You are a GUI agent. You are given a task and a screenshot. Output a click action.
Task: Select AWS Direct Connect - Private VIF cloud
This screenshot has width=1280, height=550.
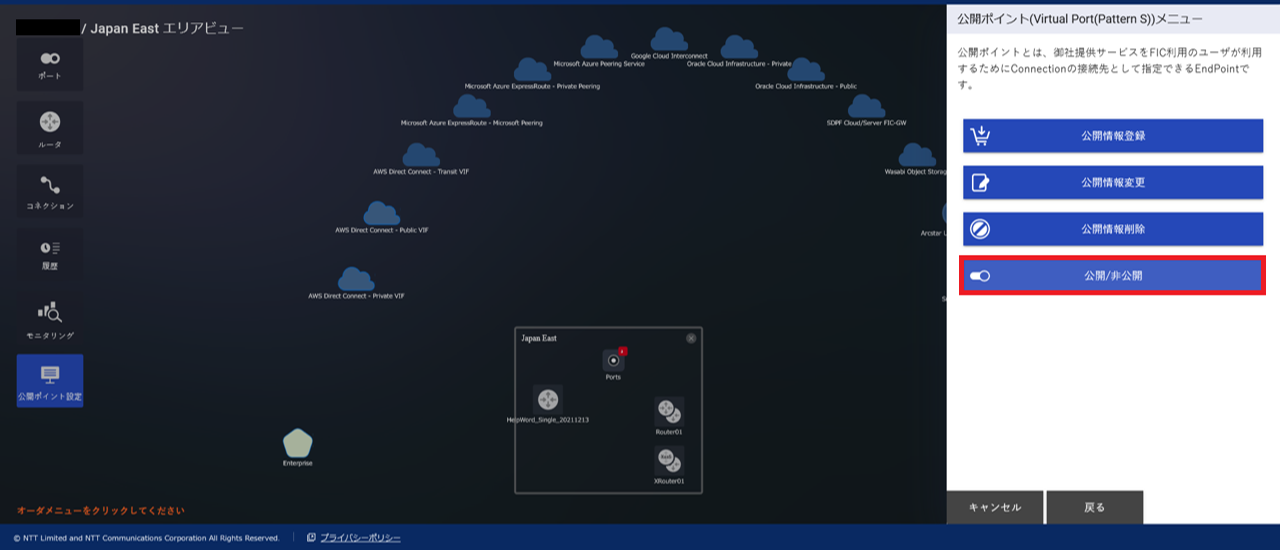356,279
